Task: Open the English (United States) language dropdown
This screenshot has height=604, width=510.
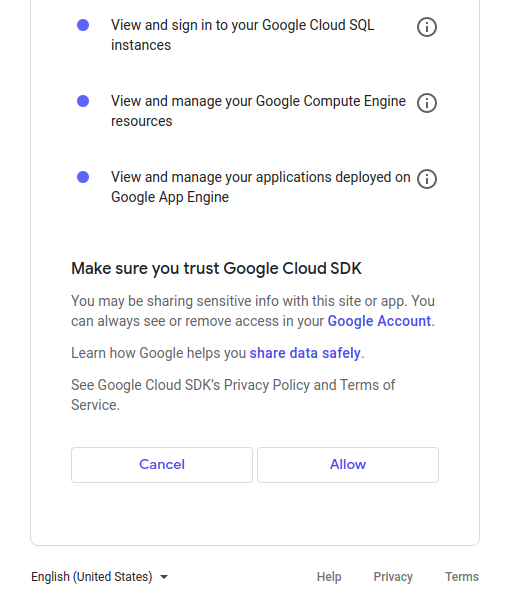Action: [x=100, y=577]
